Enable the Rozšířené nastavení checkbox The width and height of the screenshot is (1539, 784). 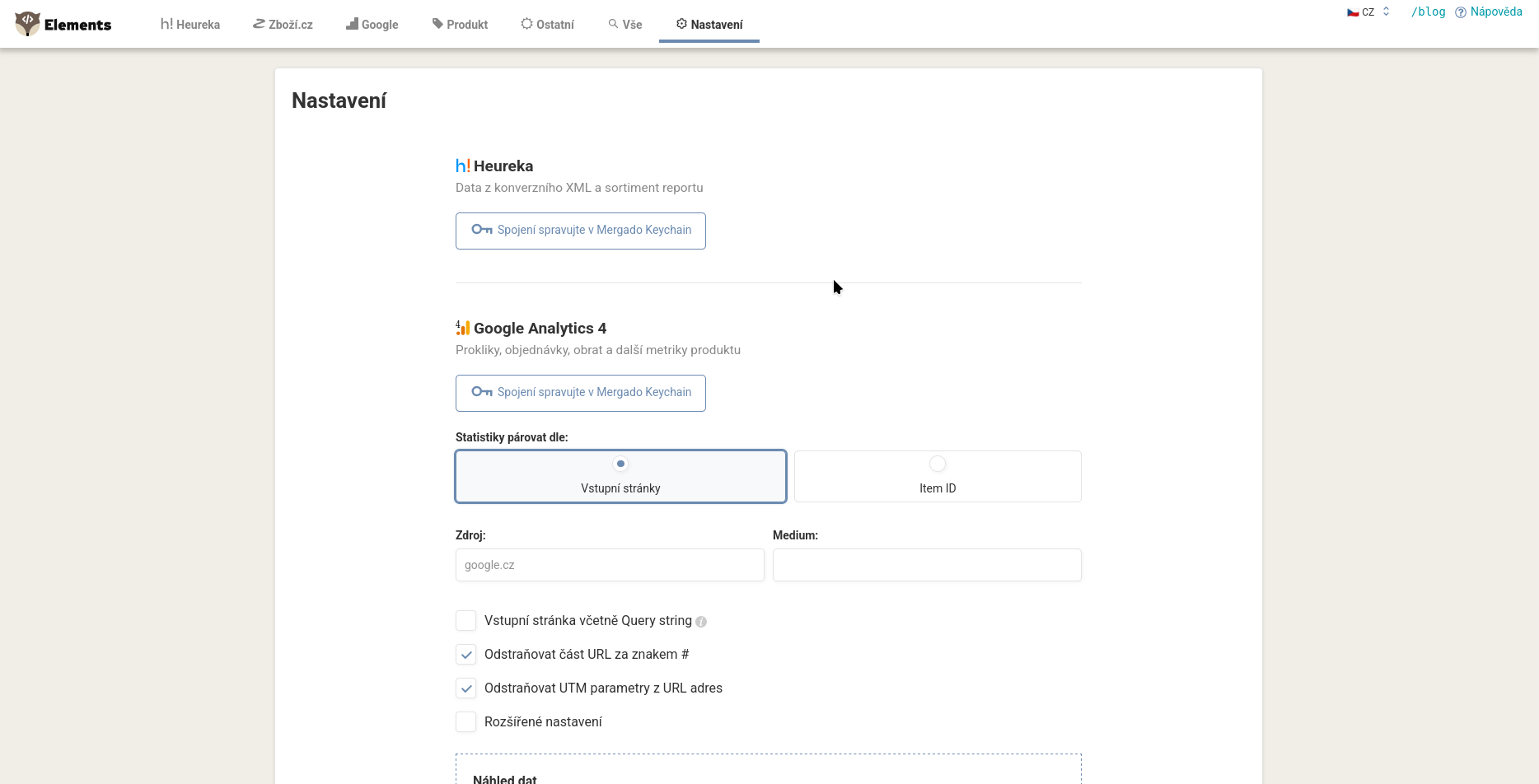click(x=466, y=721)
